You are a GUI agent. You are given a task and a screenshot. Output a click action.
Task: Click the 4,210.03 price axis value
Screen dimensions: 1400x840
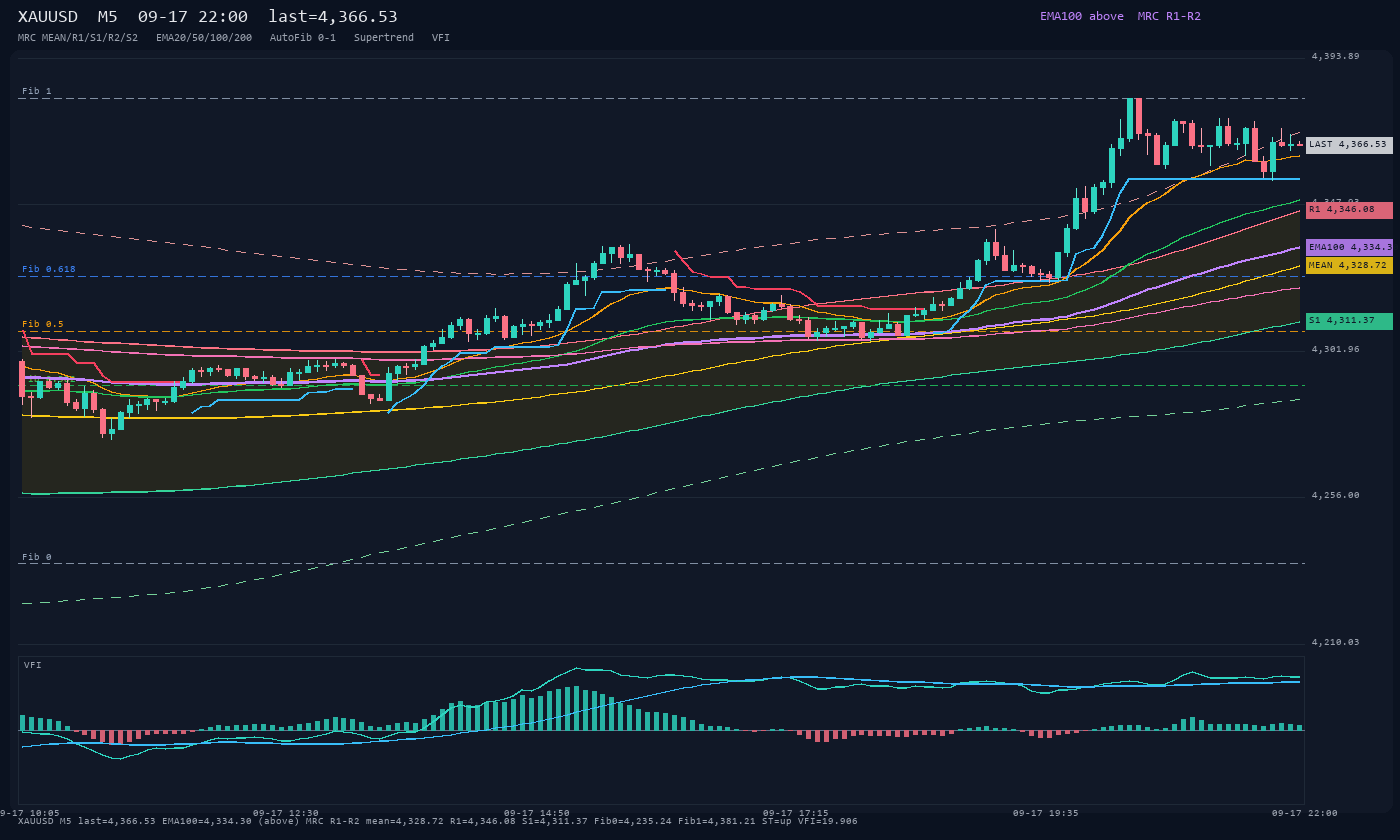tap(1336, 642)
